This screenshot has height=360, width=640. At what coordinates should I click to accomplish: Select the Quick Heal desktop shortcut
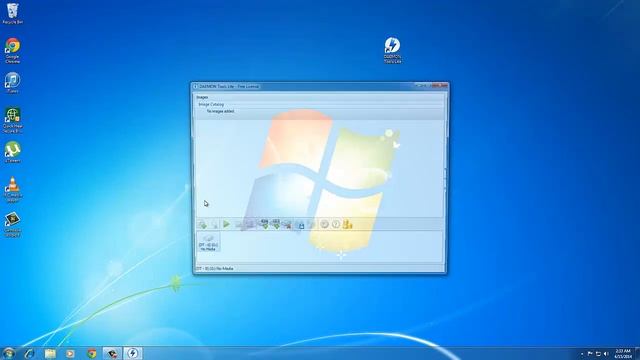(13, 120)
